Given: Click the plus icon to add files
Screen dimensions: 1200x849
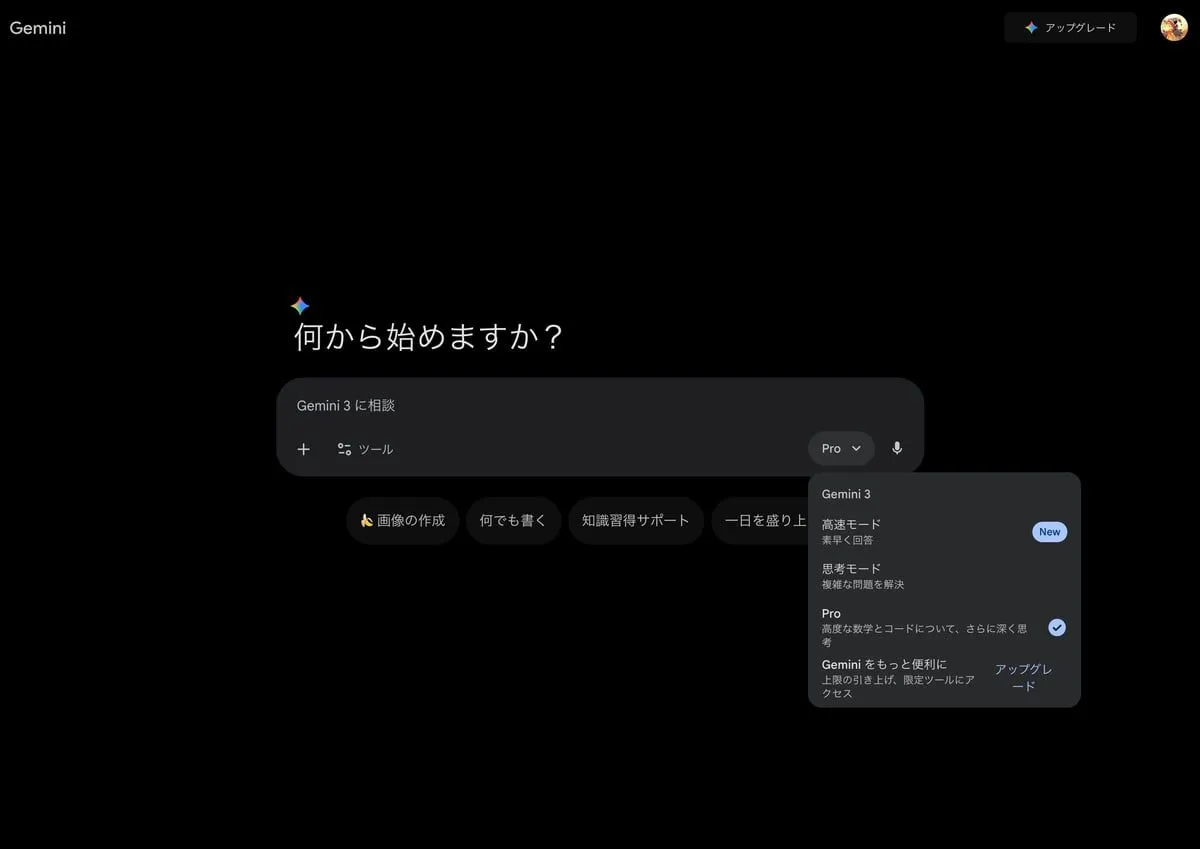Looking at the screenshot, I should point(304,449).
